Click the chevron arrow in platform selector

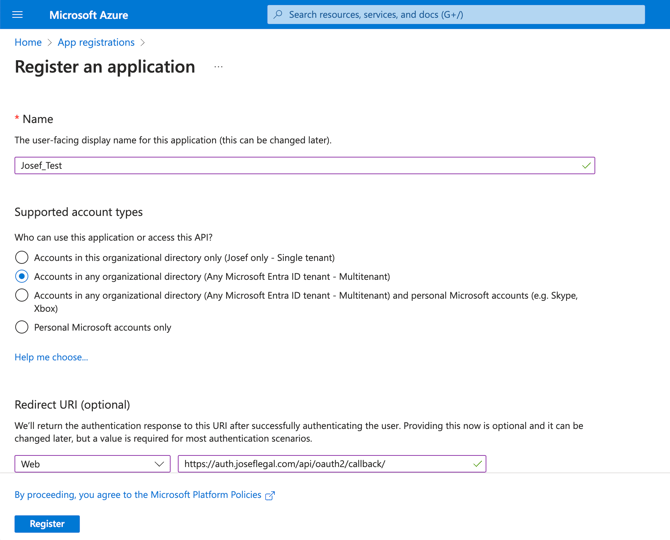click(x=159, y=464)
